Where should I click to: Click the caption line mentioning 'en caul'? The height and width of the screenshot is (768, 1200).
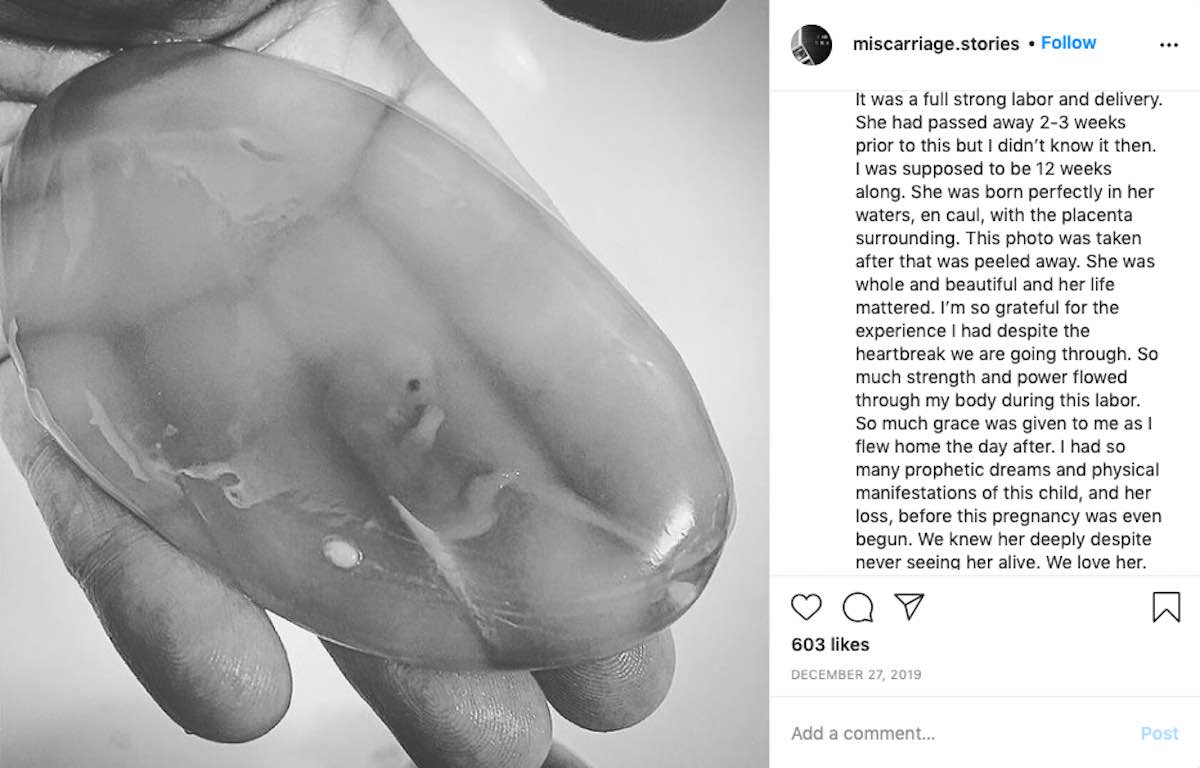point(995,215)
